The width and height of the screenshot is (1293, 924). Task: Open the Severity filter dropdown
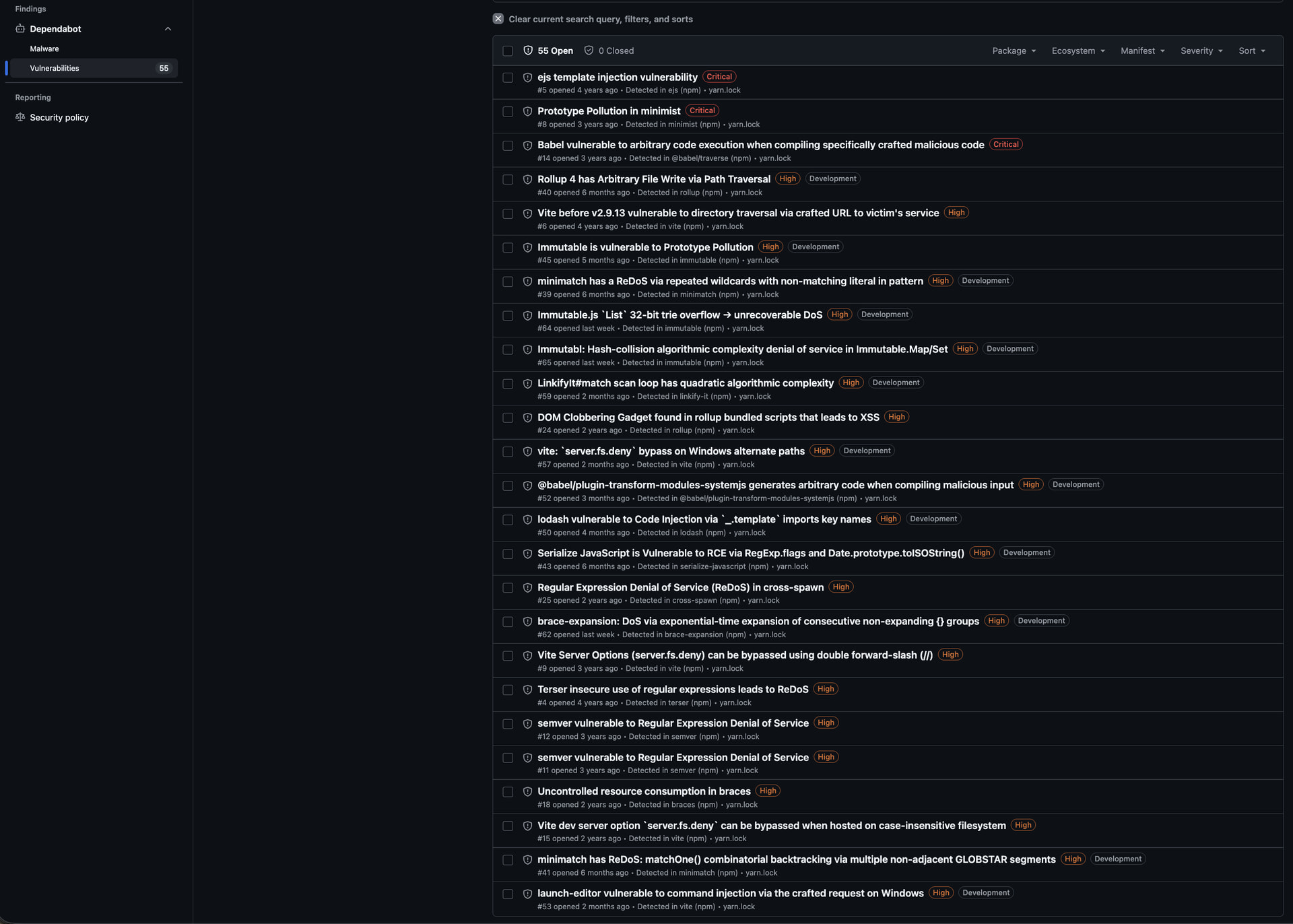pyautogui.click(x=1201, y=51)
